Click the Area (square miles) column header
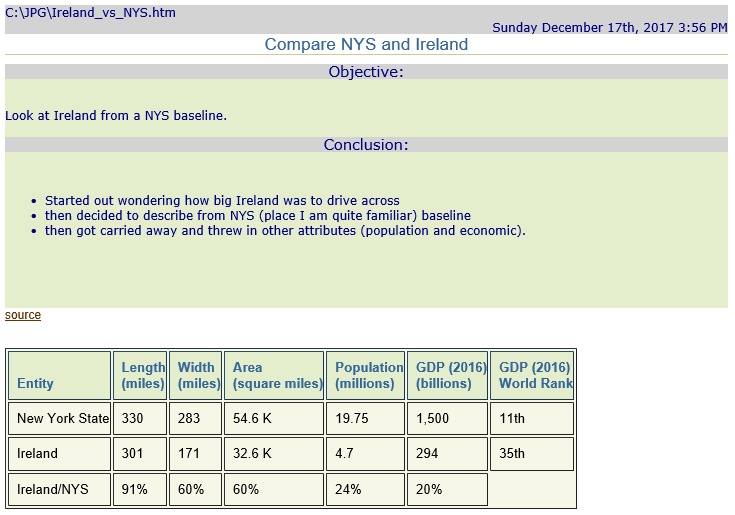This screenshot has width=735, height=515. click(274, 375)
